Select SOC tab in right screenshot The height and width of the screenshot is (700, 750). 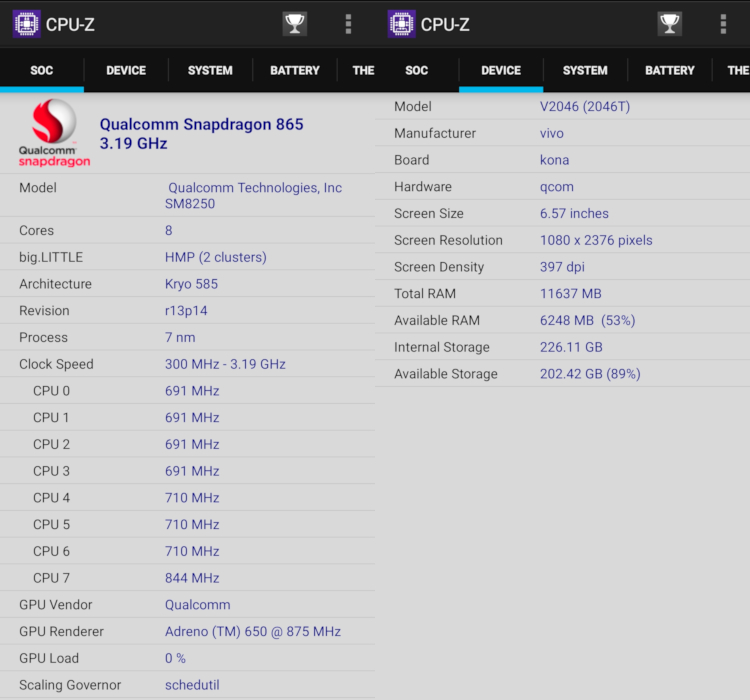click(x=417, y=71)
